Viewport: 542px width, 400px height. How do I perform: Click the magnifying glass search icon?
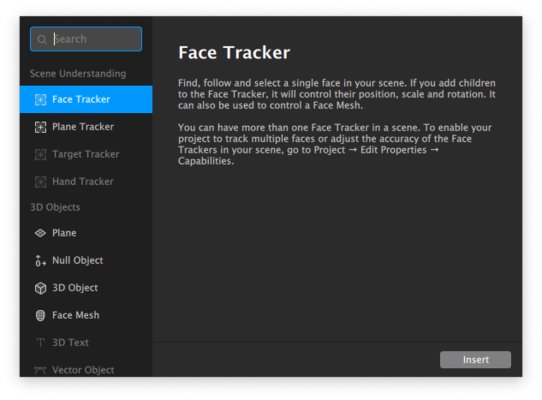pyautogui.click(x=42, y=39)
